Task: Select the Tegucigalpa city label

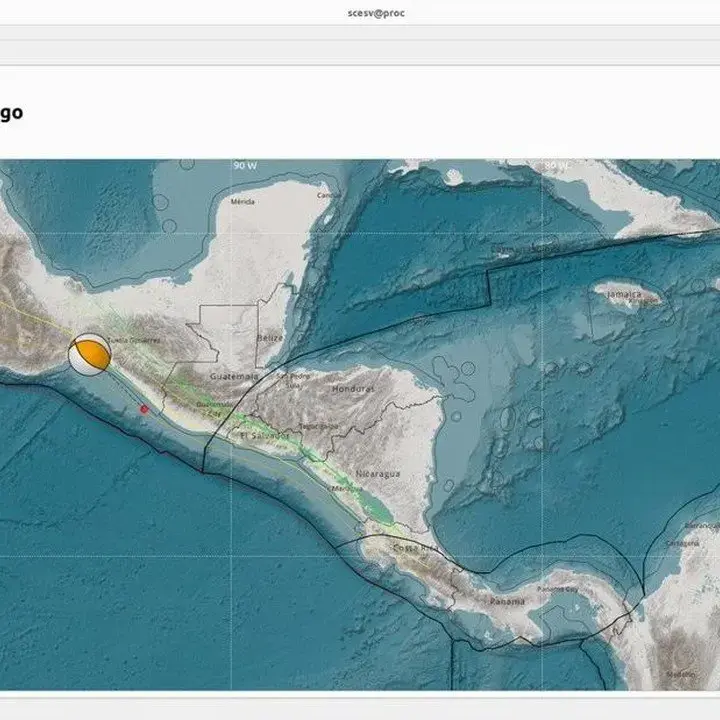Action: click(319, 426)
